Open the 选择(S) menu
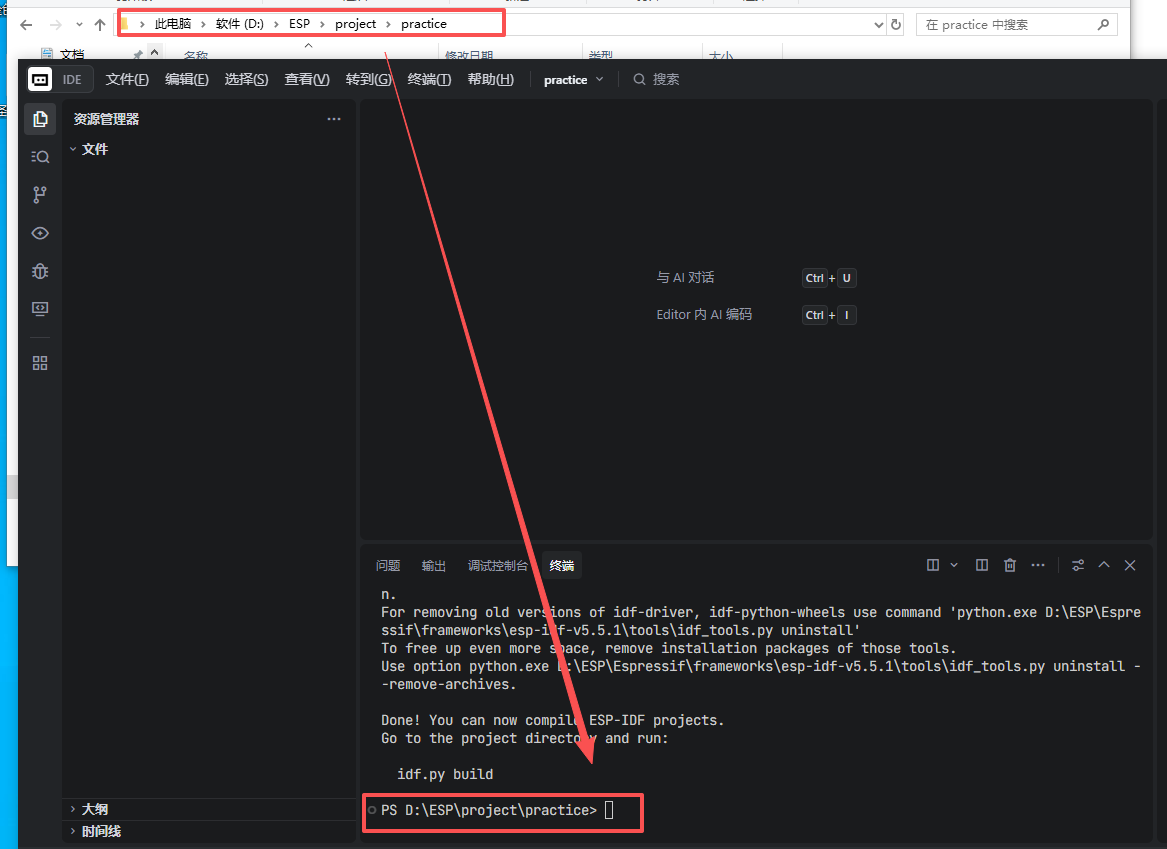Image resolution: width=1167 pixels, height=849 pixels. (x=246, y=80)
